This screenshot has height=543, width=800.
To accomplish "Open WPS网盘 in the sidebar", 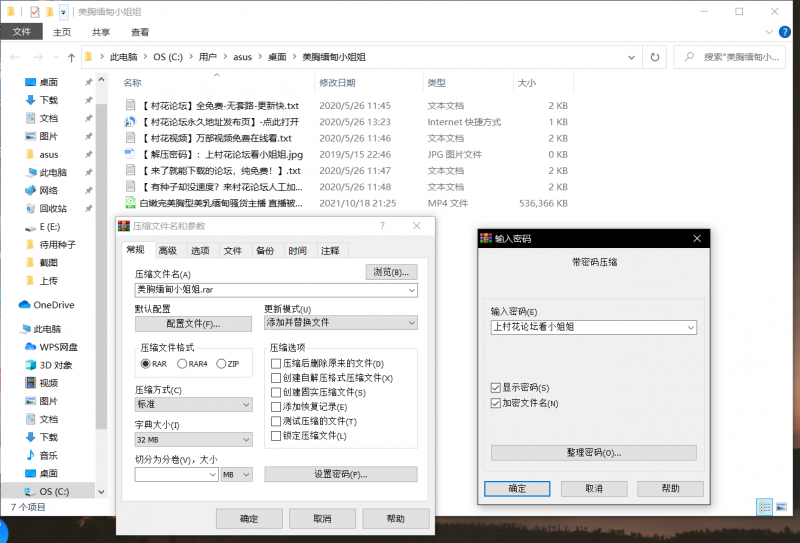I will [58, 347].
